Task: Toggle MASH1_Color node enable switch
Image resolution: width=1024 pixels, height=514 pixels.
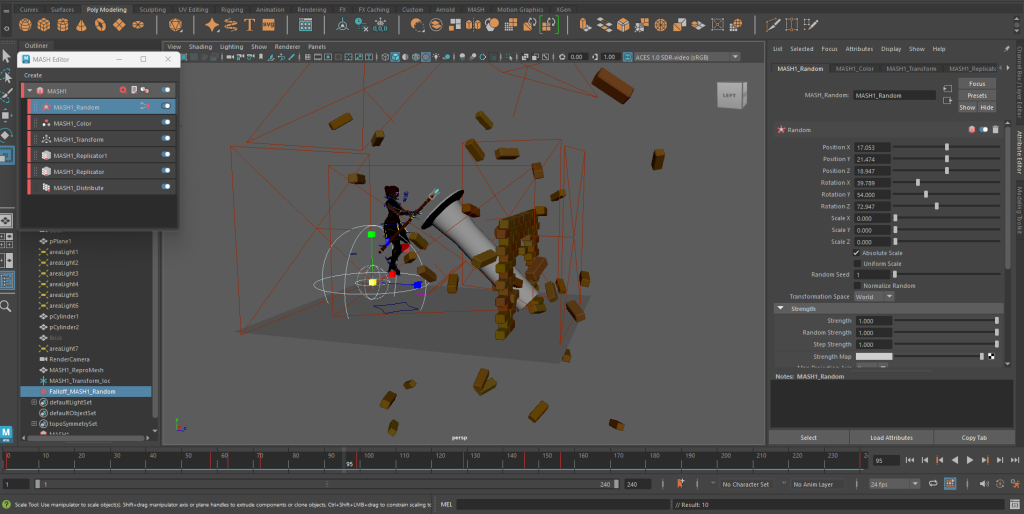Action: click(x=166, y=123)
